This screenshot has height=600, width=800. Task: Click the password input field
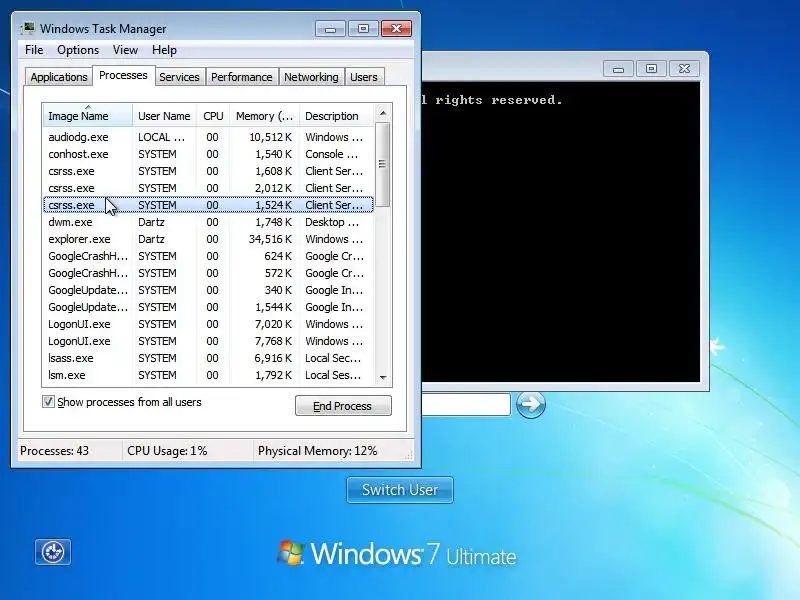[x=466, y=405]
